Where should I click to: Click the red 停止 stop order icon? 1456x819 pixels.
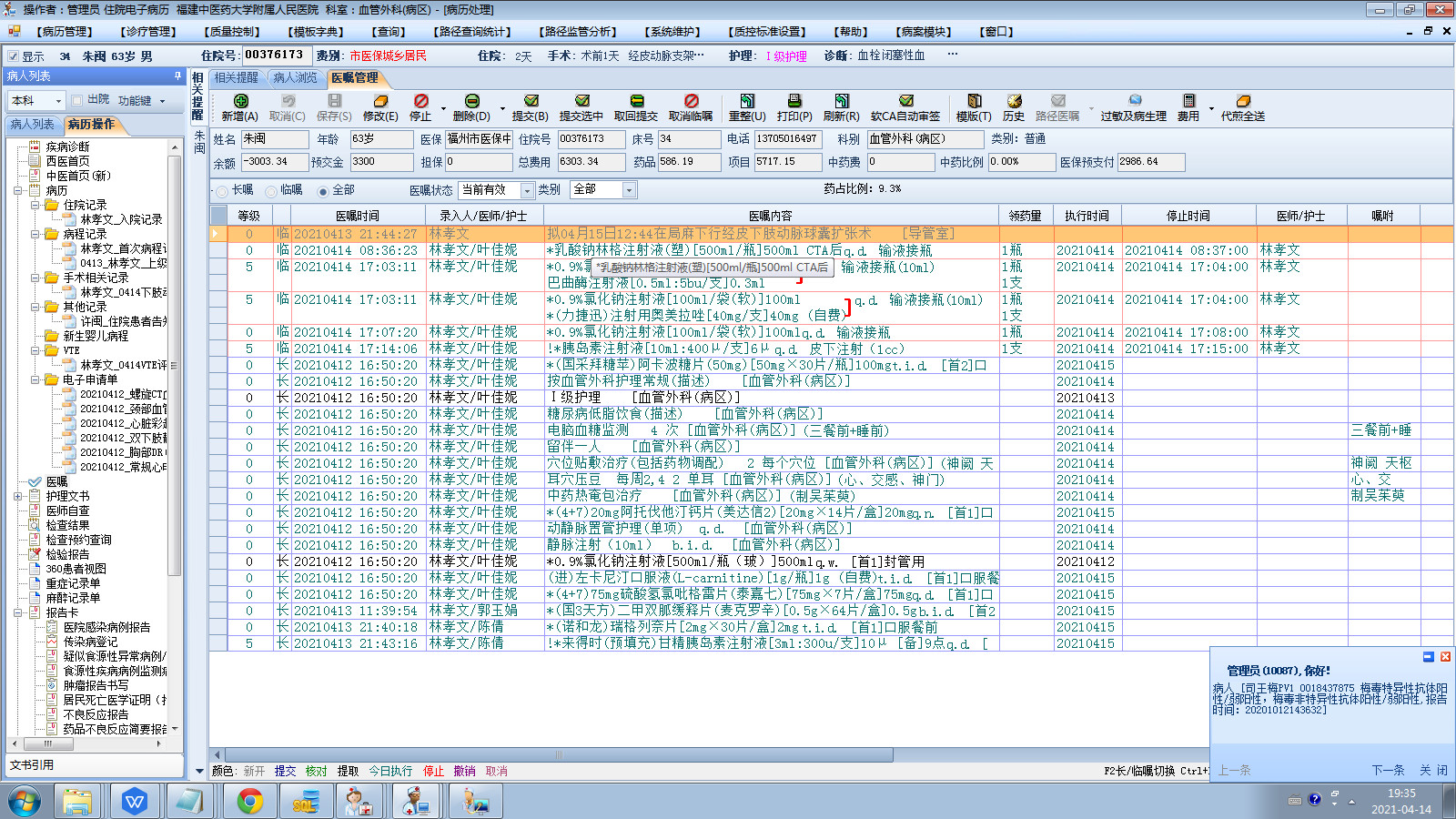point(420,101)
